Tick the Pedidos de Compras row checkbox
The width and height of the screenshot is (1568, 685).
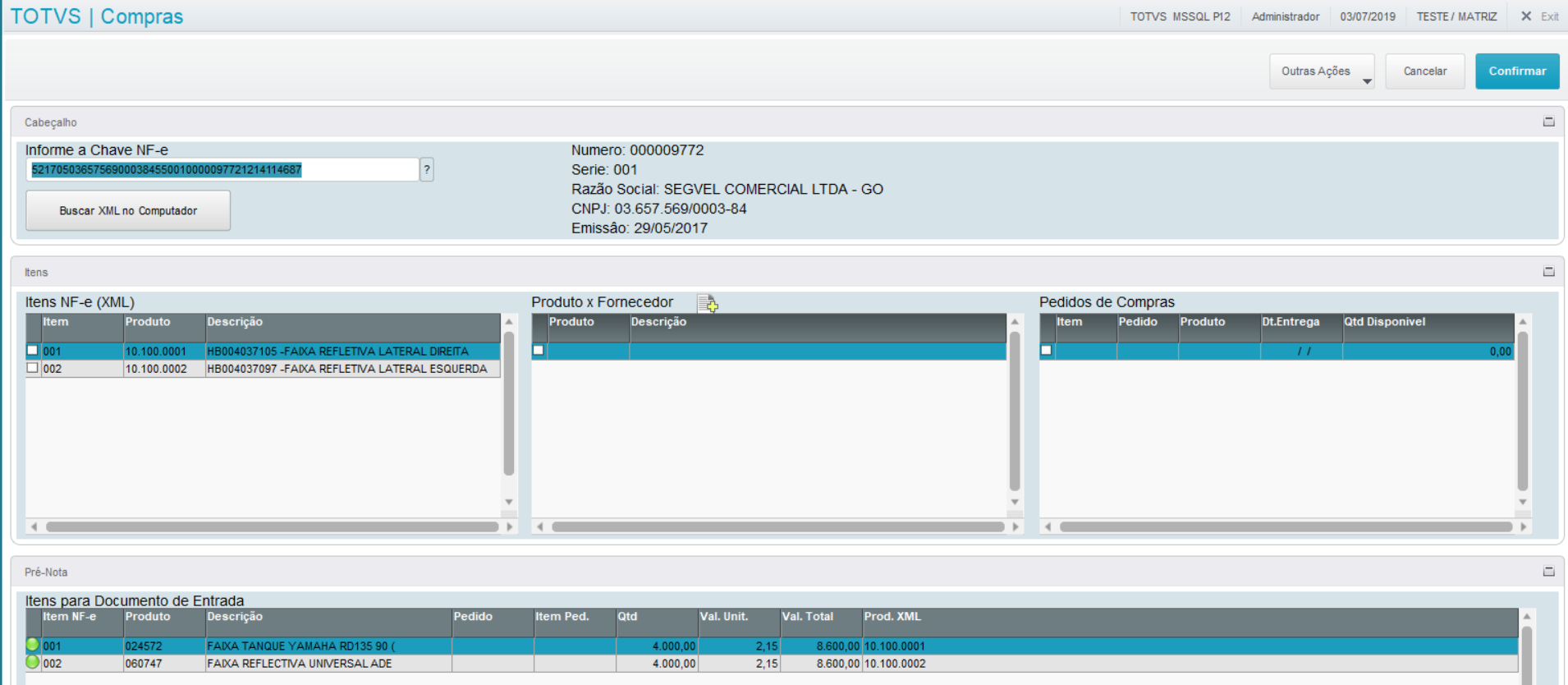[1047, 350]
